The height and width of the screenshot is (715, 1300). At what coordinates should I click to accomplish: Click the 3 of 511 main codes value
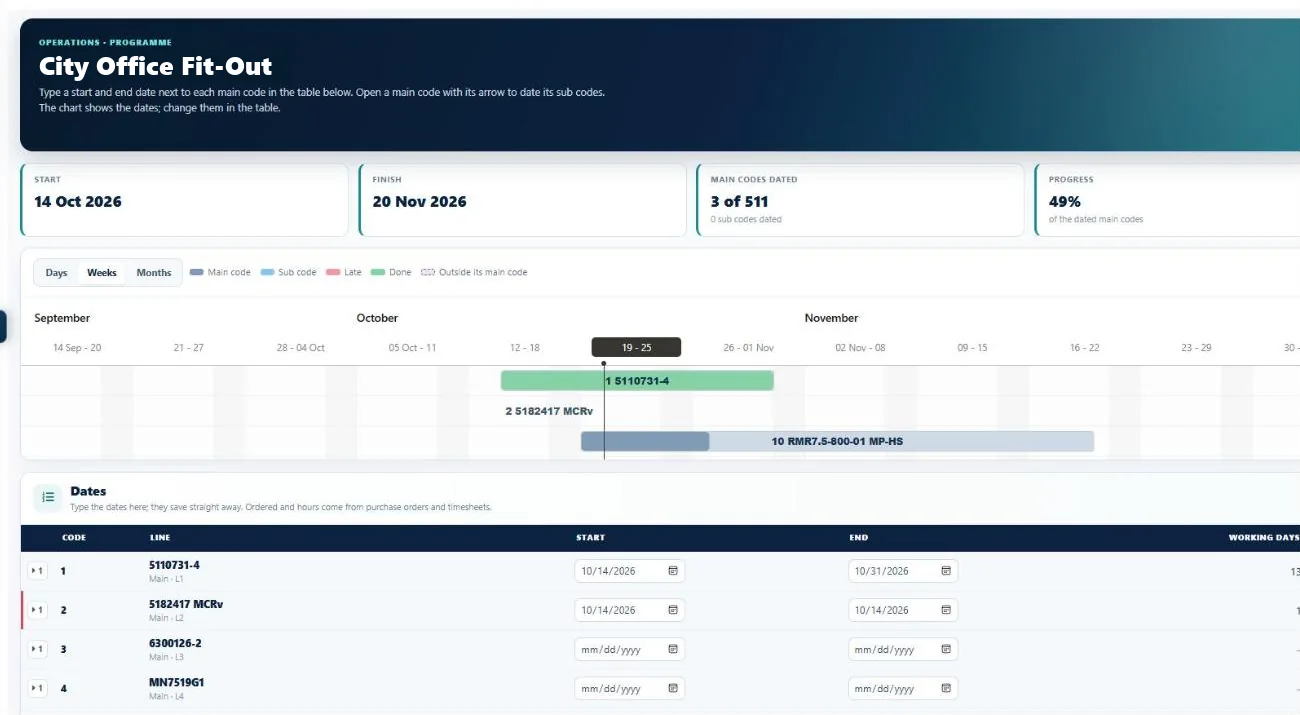pos(739,201)
